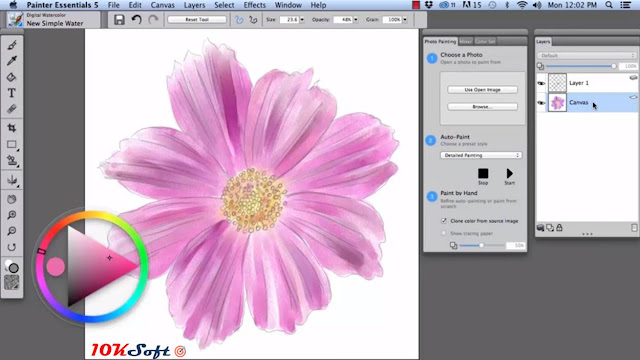This screenshot has height=360, width=640.
Task: Open the Detailed Painting preset dropdown
Action: click(481, 155)
